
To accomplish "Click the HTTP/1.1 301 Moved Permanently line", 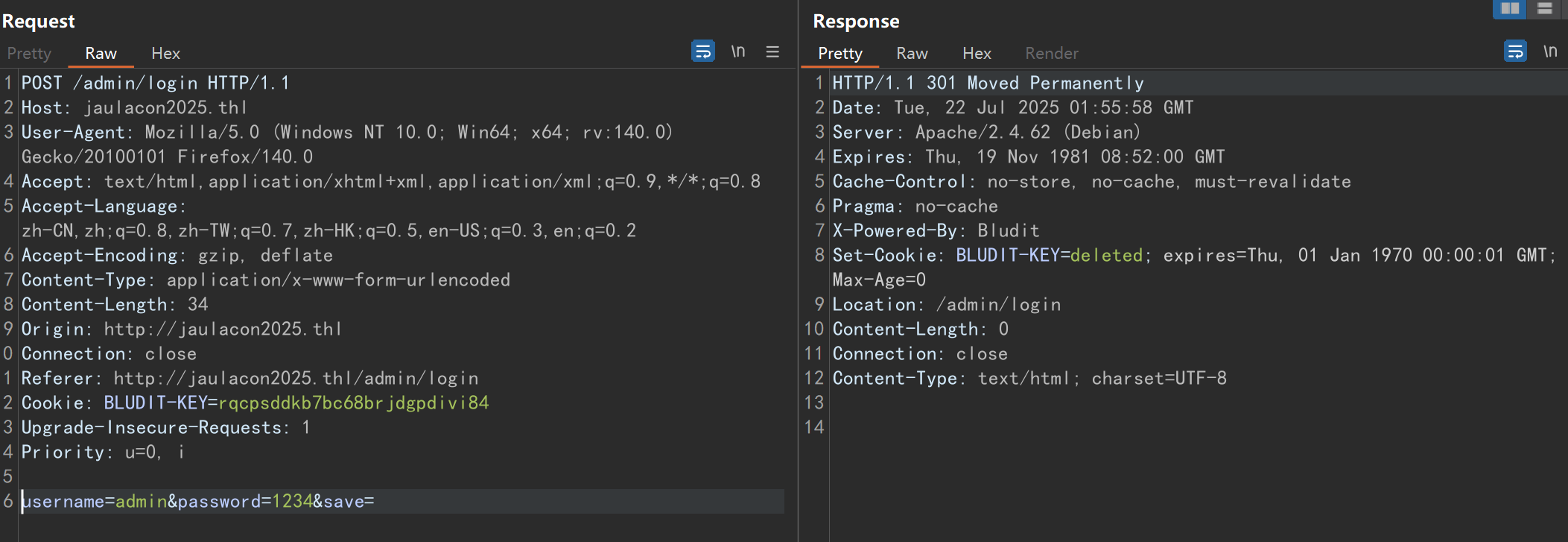I will (988, 83).
